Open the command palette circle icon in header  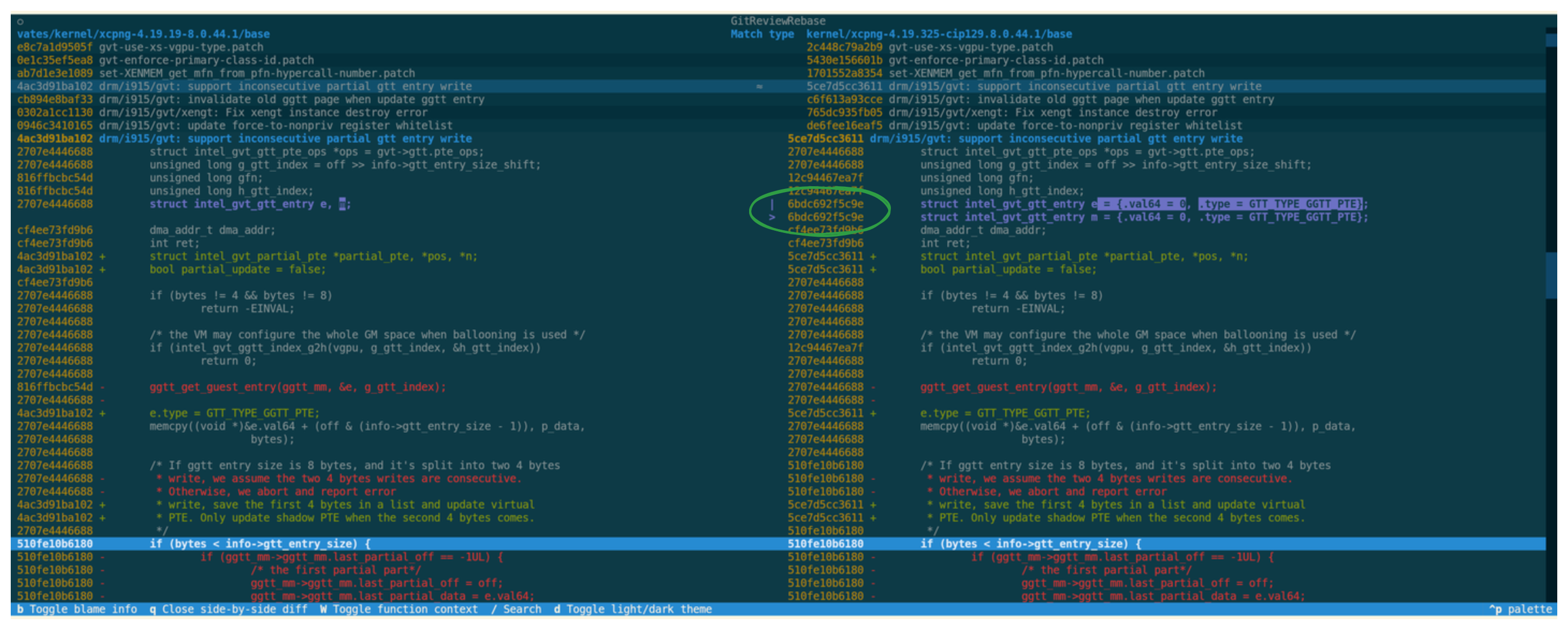click(x=20, y=21)
